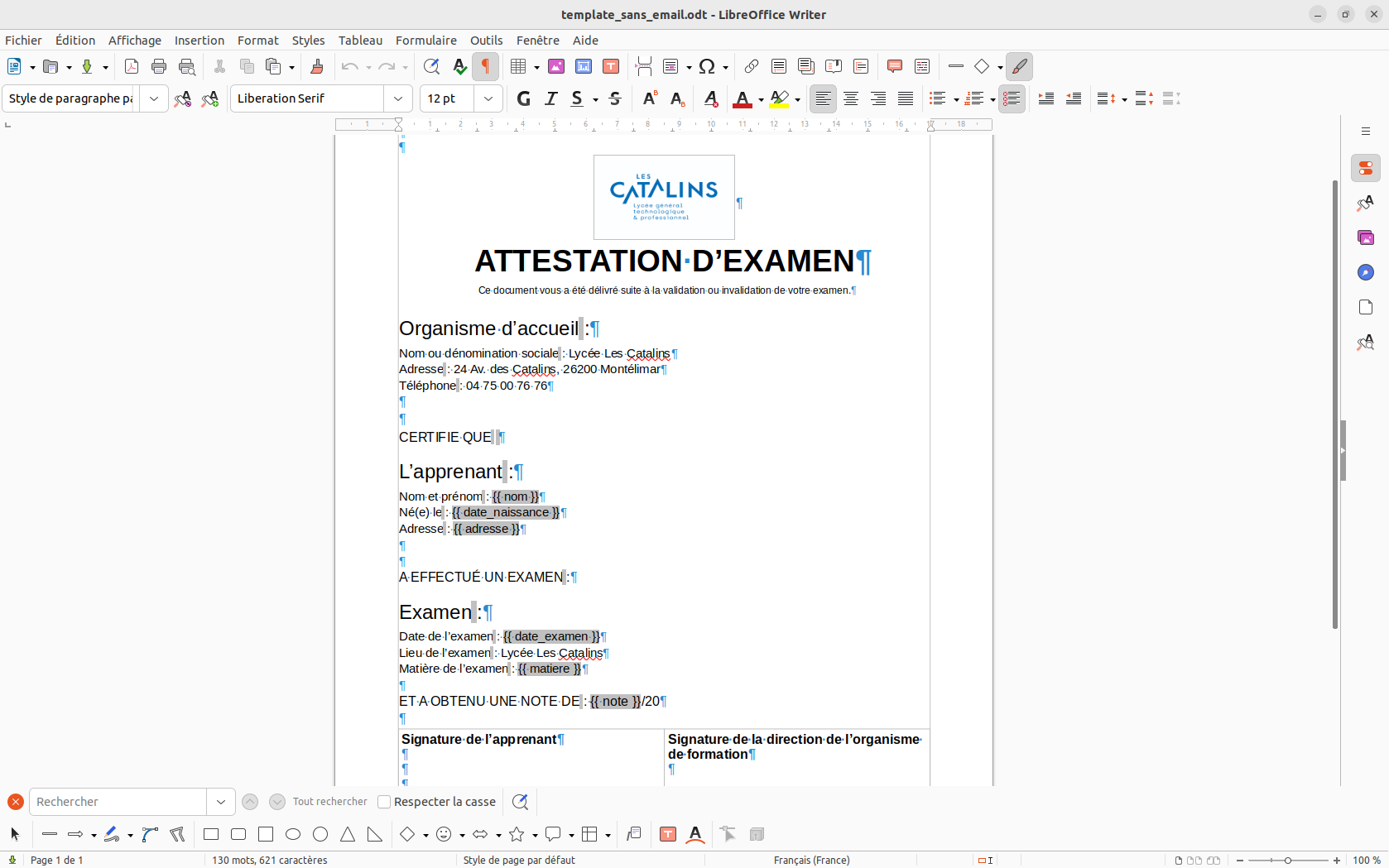This screenshot has height=868, width=1389.
Task: Open the Insert Special Character tool
Action: click(706, 66)
